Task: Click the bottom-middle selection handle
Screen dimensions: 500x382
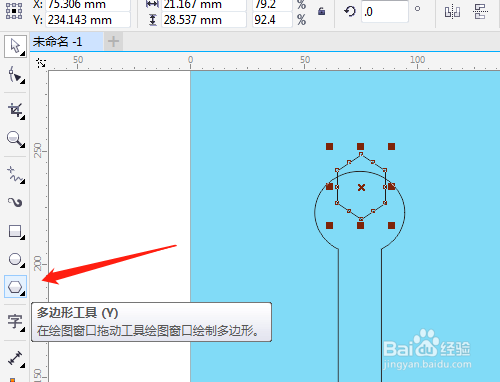Action: [x=360, y=226]
